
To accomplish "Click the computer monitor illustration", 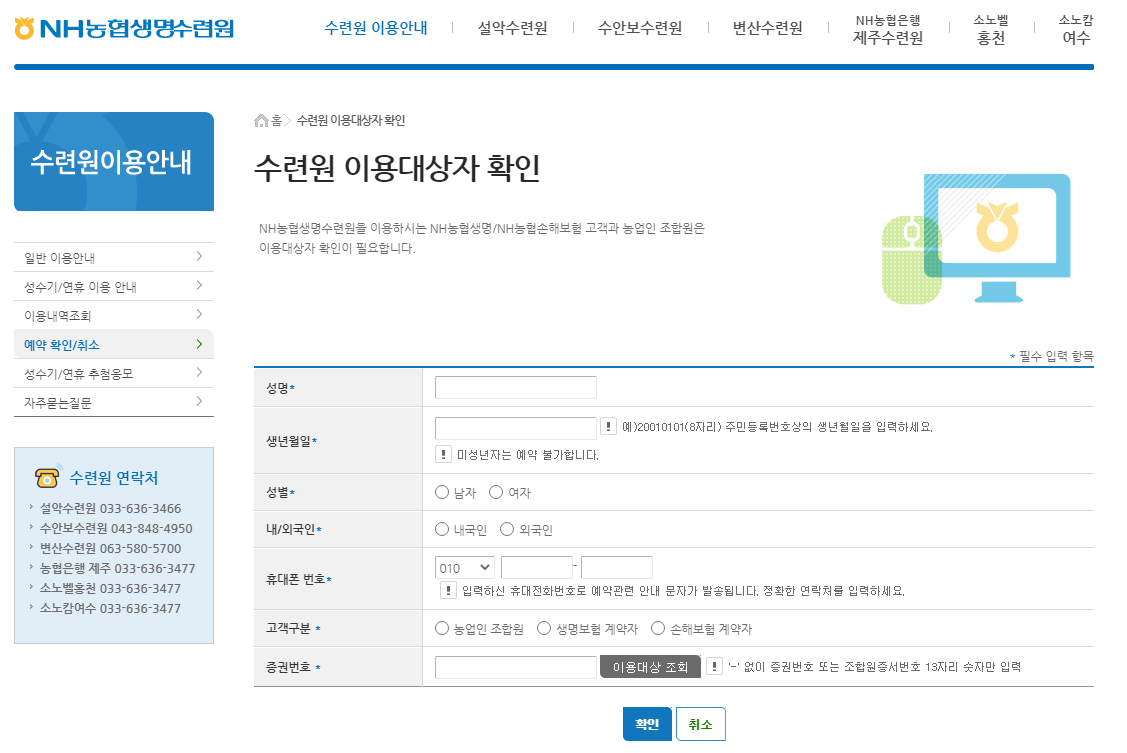I will [997, 237].
